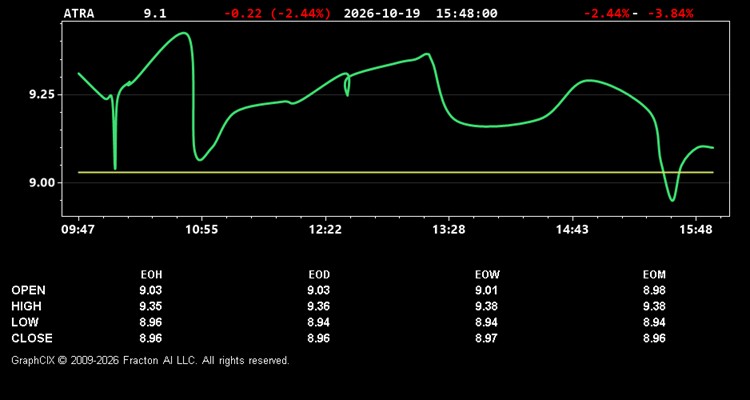Click the 9.25 price axis label
This screenshot has height=400, width=750.
pos(42,95)
